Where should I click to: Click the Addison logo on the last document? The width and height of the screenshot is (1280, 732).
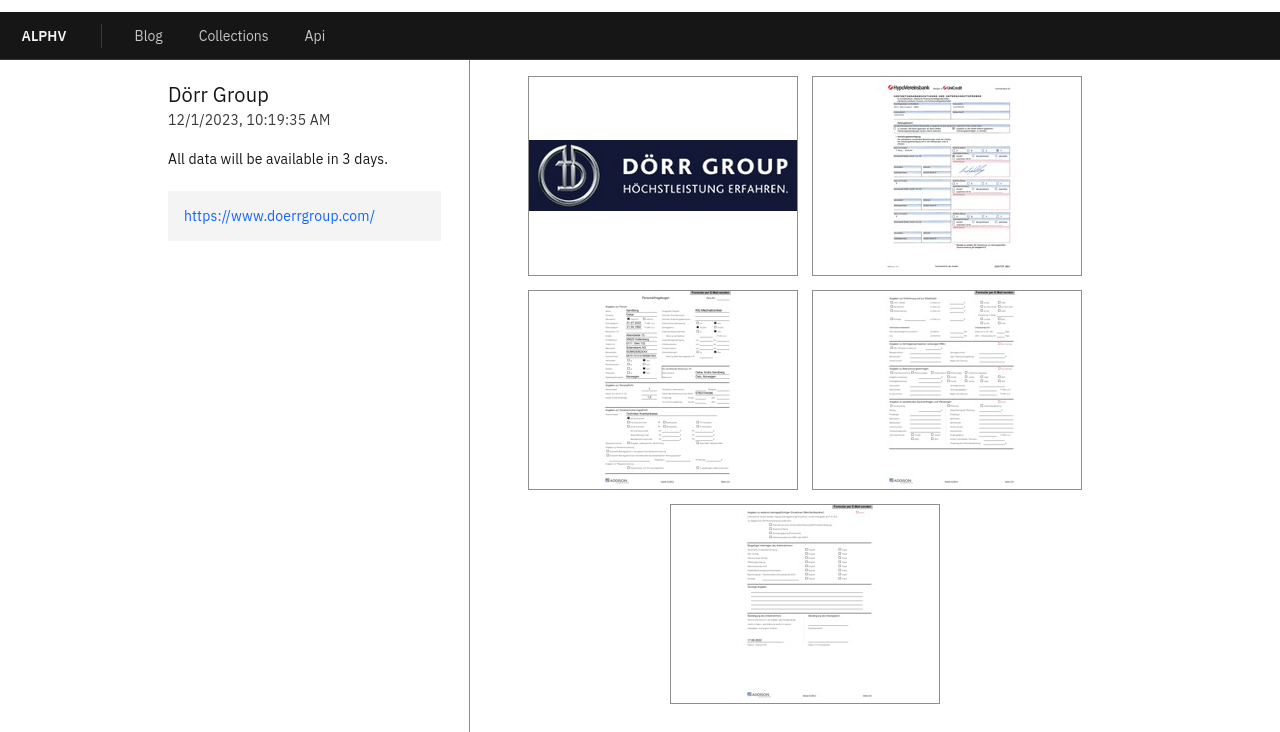pyautogui.click(x=759, y=694)
